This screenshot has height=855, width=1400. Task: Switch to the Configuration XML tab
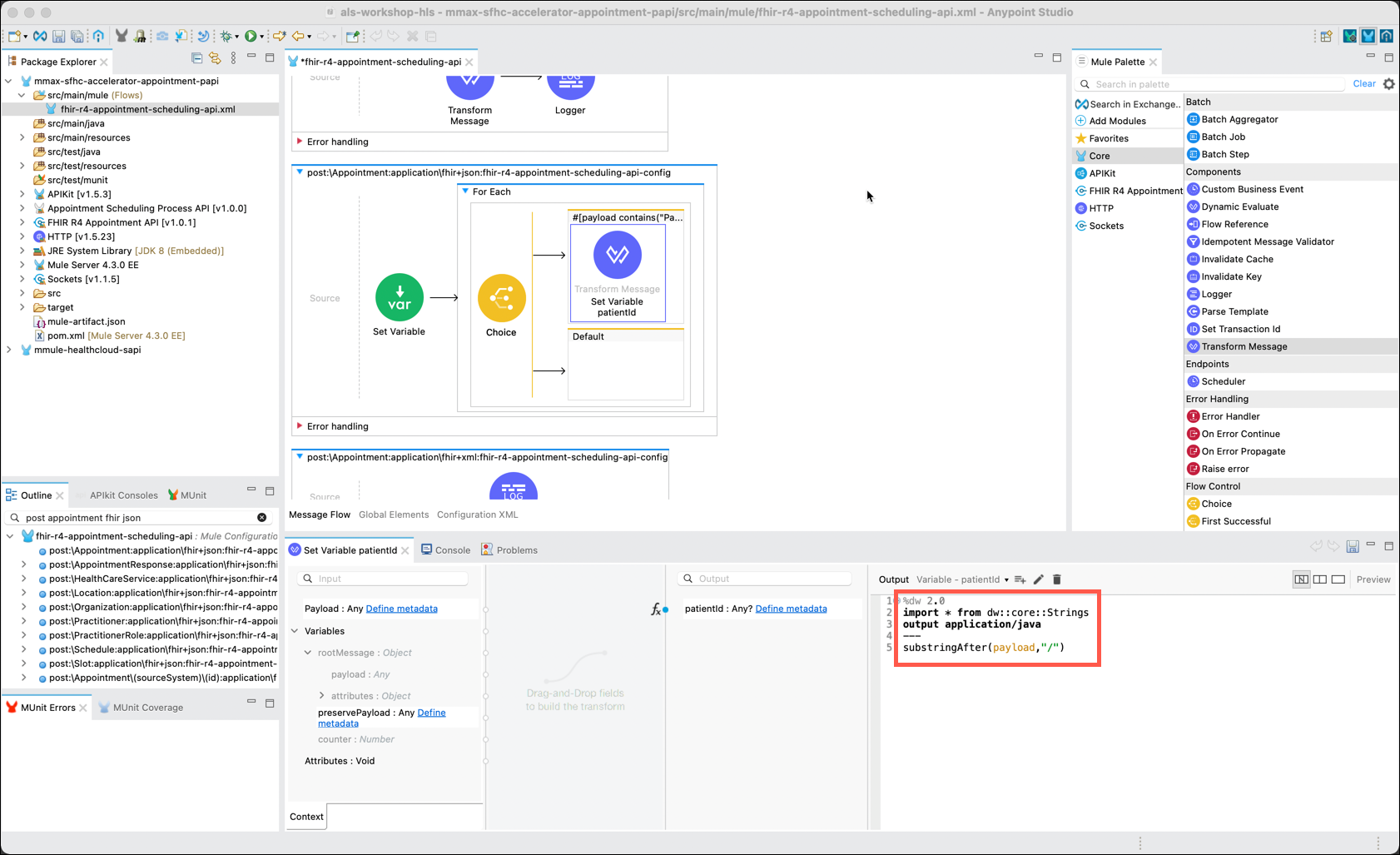[x=478, y=514]
